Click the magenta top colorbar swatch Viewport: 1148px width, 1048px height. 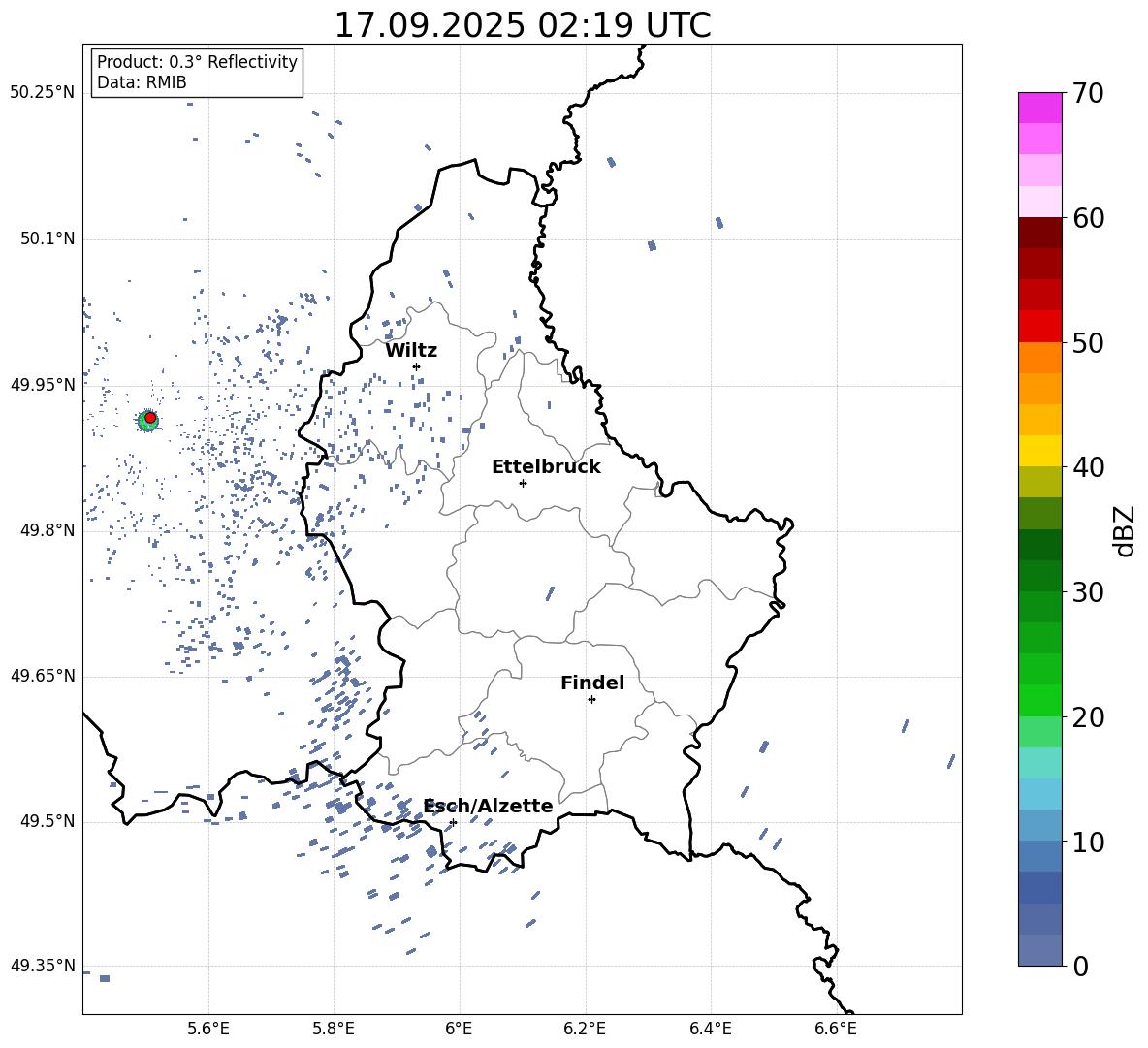point(1040,109)
